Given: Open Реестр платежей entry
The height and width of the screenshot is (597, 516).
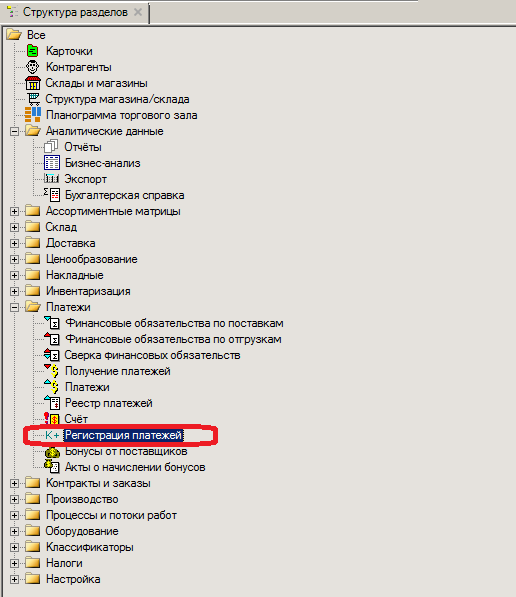Looking at the screenshot, I should [109, 403].
